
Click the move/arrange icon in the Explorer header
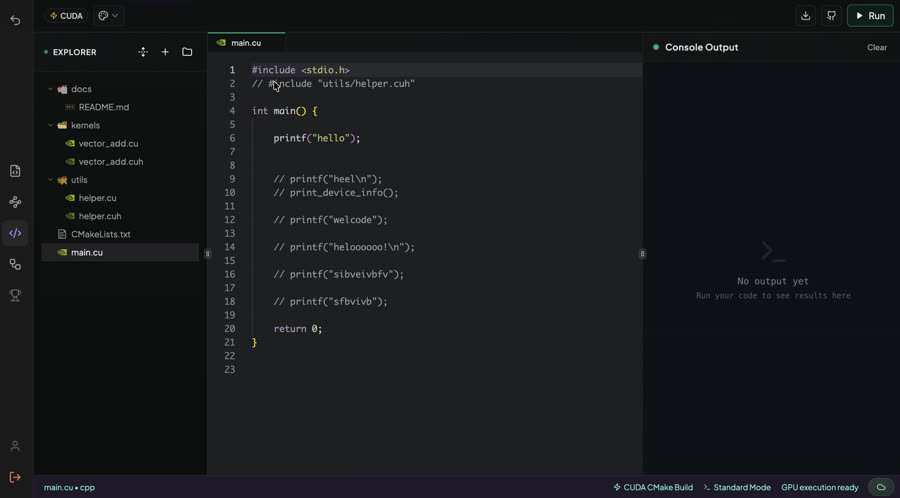click(143, 52)
